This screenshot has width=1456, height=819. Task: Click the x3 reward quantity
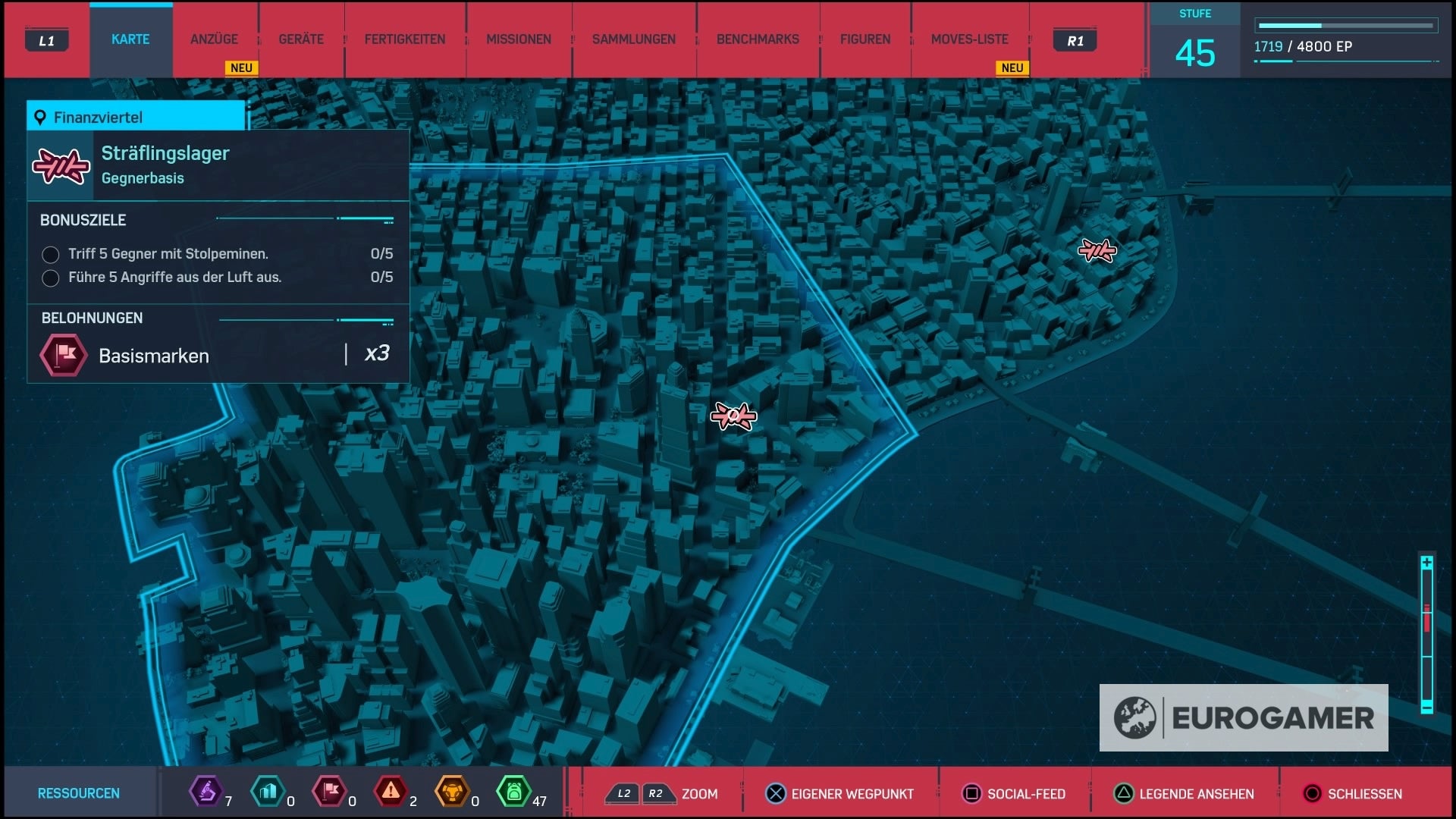[377, 353]
